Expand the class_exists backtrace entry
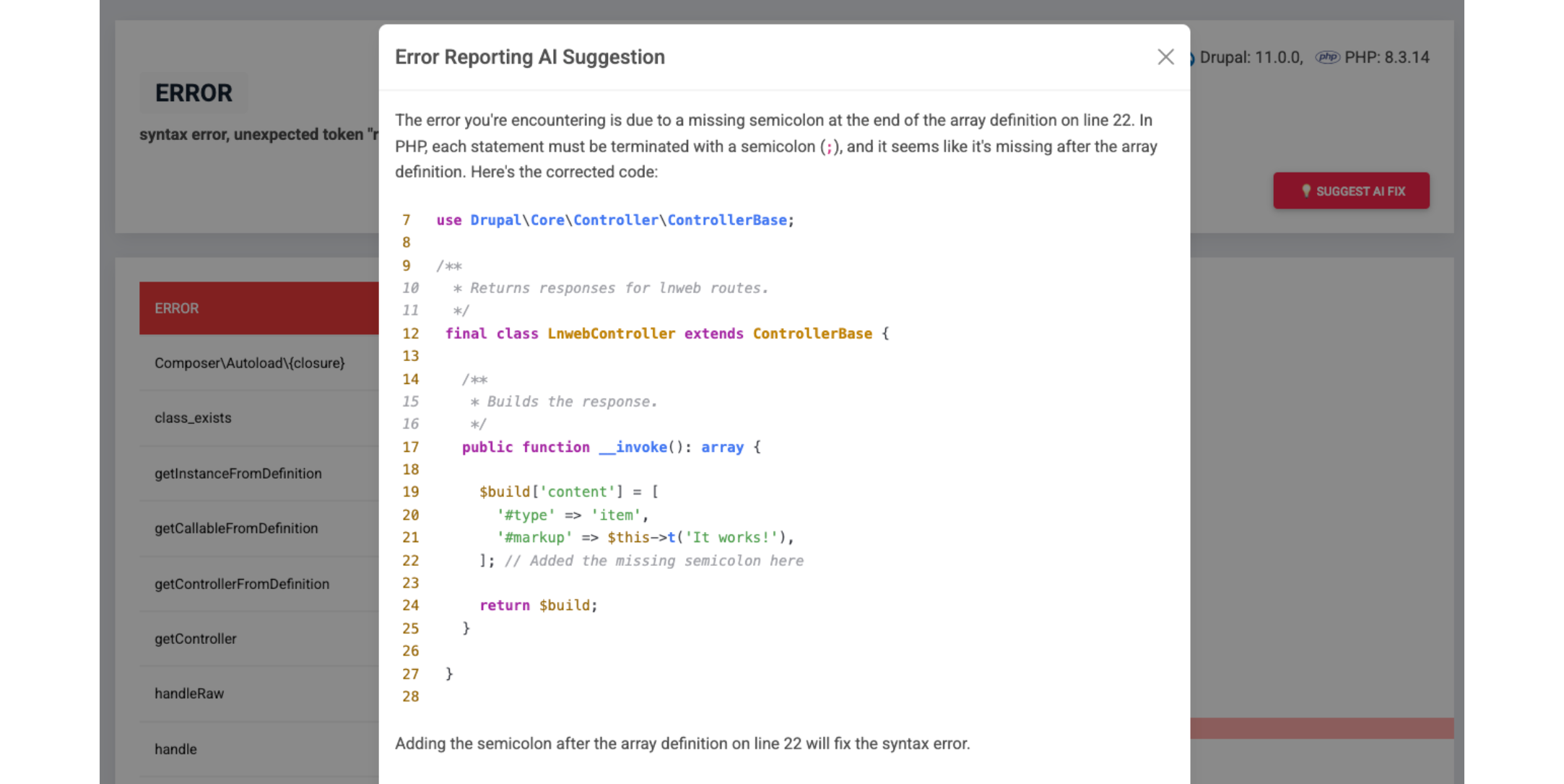The image size is (1564, 784). click(193, 417)
